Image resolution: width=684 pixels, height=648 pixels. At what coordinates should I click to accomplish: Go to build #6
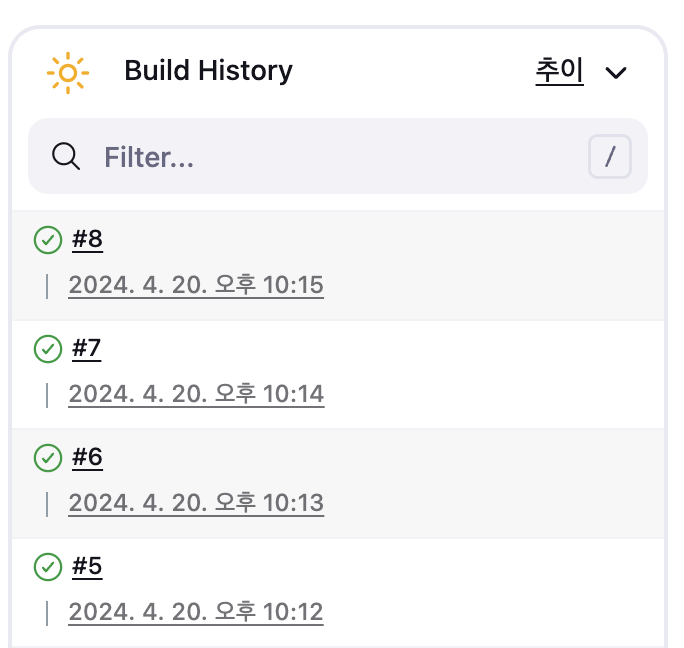click(x=88, y=458)
